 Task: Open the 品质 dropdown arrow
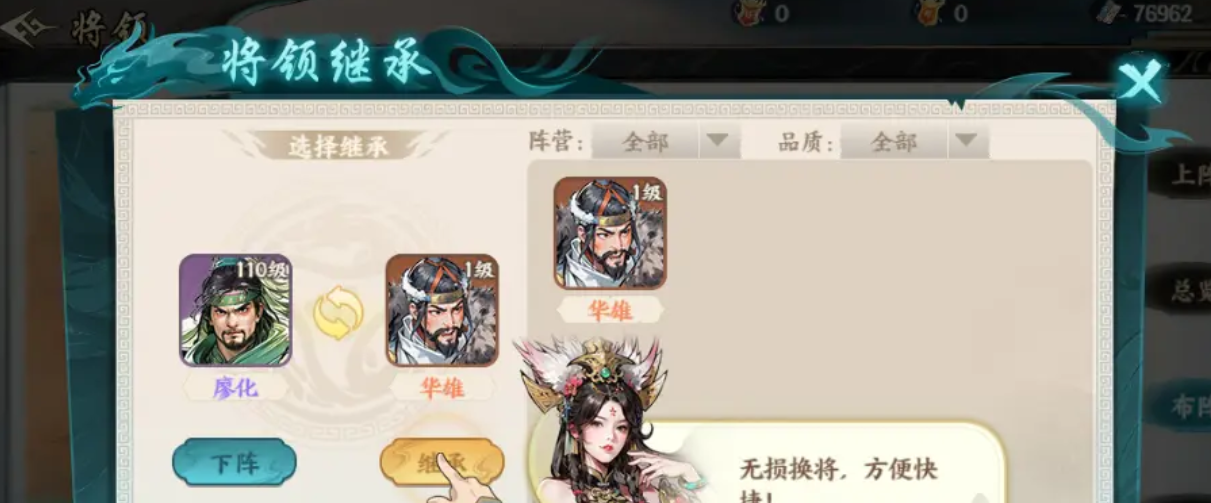[964, 141]
